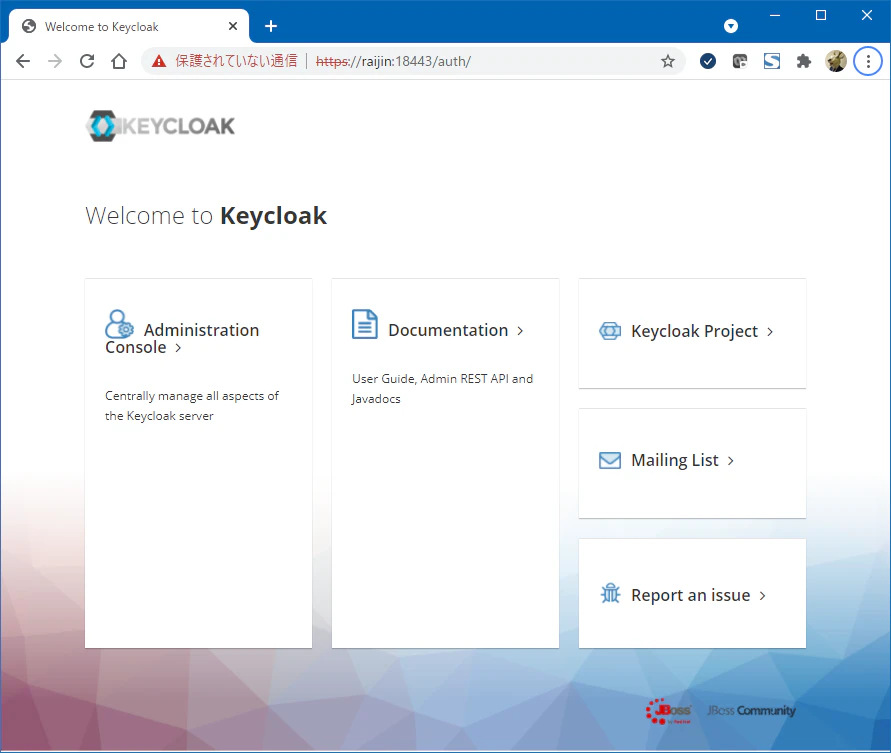The image size is (891, 753).
Task: Open the Chrome three-dot menu
Action: pyautogui.click(x=868, y=61)
